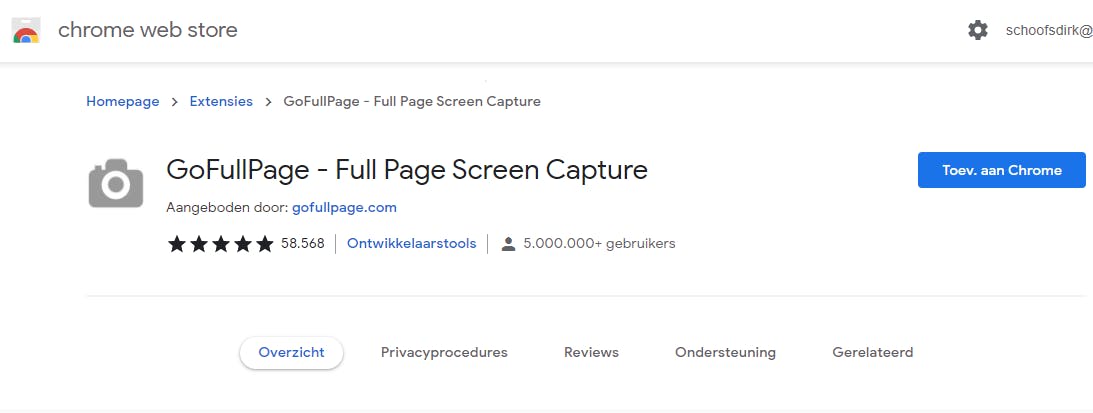Click the 'GoFullPage - Full Page Screen Capture' heading
Viewport: 1093px width, 413px height.
[407, 170]
